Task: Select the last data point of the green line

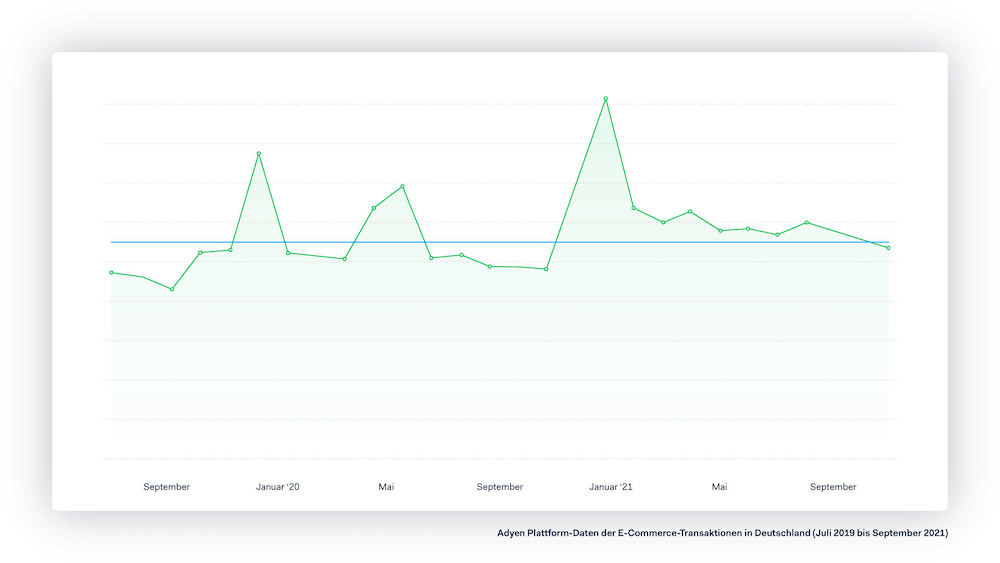Action: pyautogui.click(x=888, y=248)
